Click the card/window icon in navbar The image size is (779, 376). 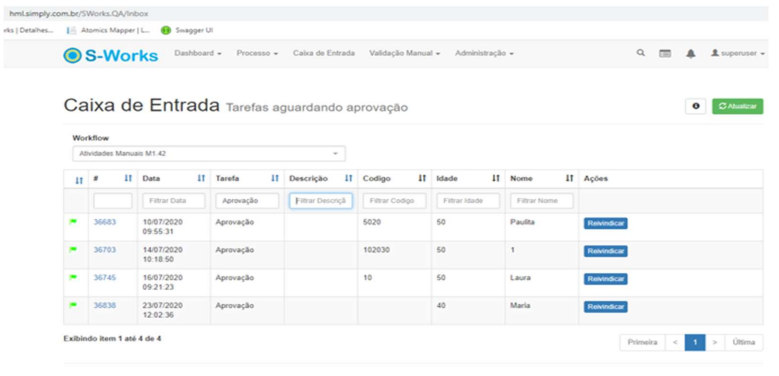(665, 53)
